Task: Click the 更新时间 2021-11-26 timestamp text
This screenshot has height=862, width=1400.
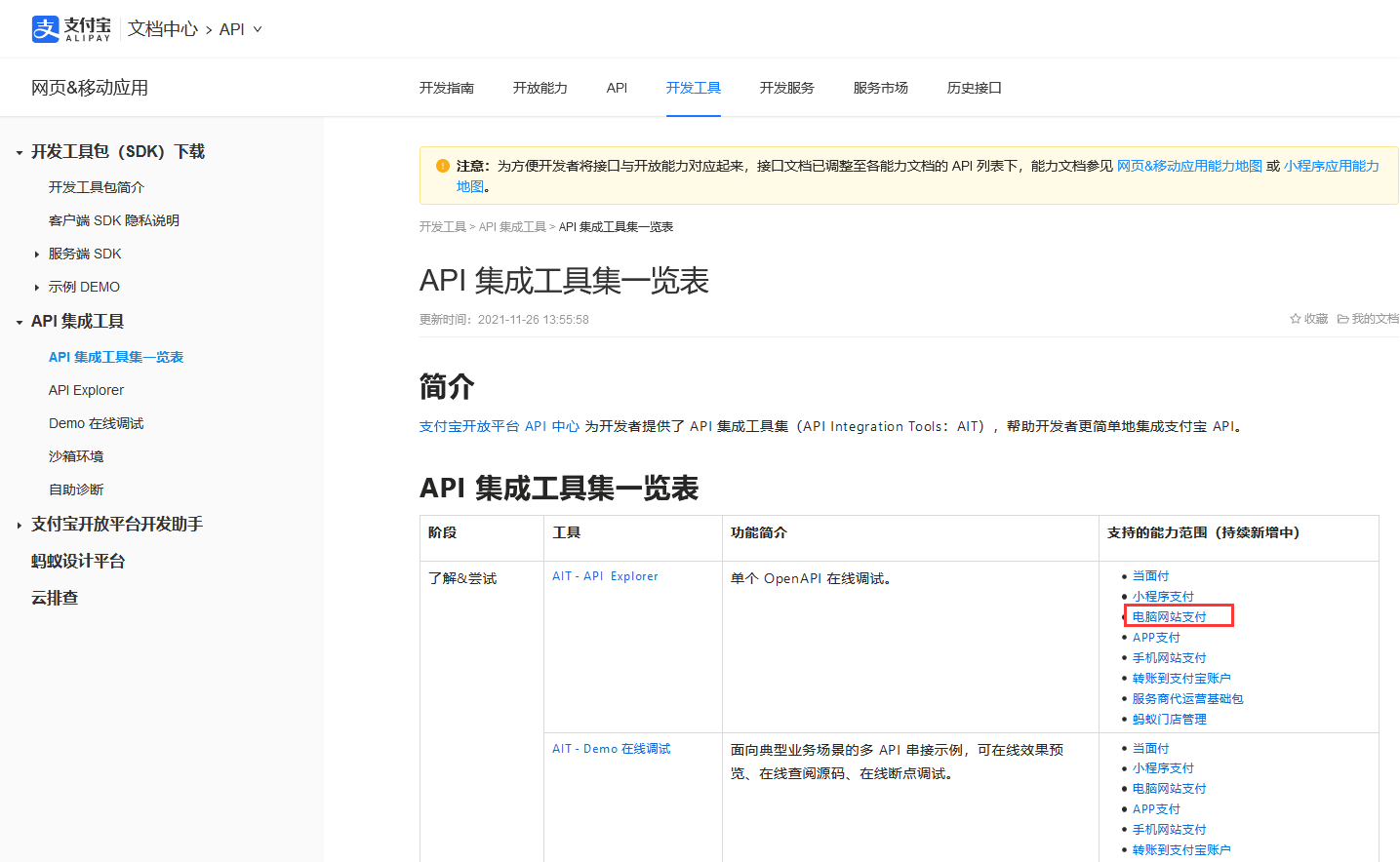Action: 504,320
